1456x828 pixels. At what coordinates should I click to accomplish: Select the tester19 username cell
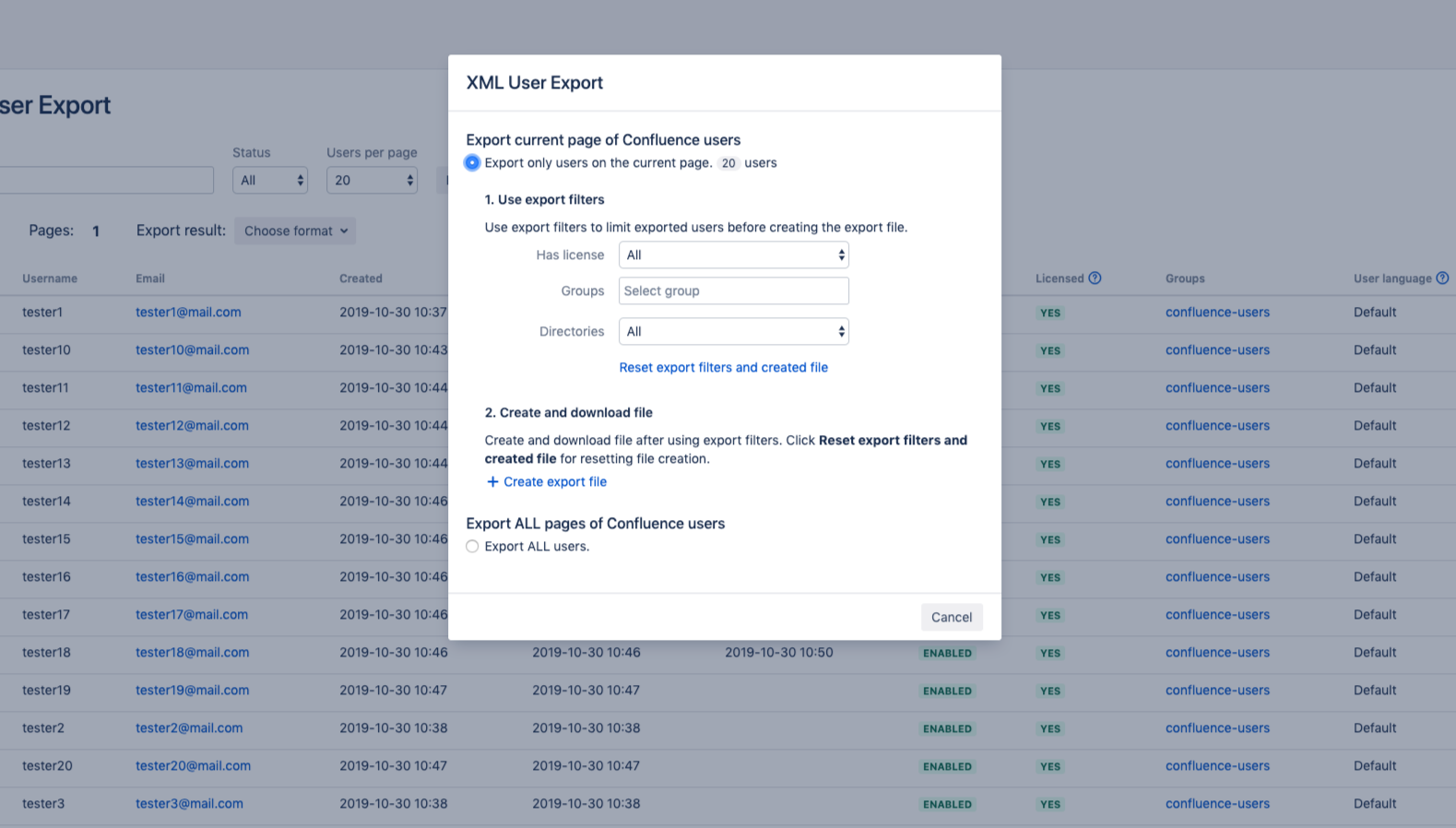pyautogui.click(x=46, y=690)
